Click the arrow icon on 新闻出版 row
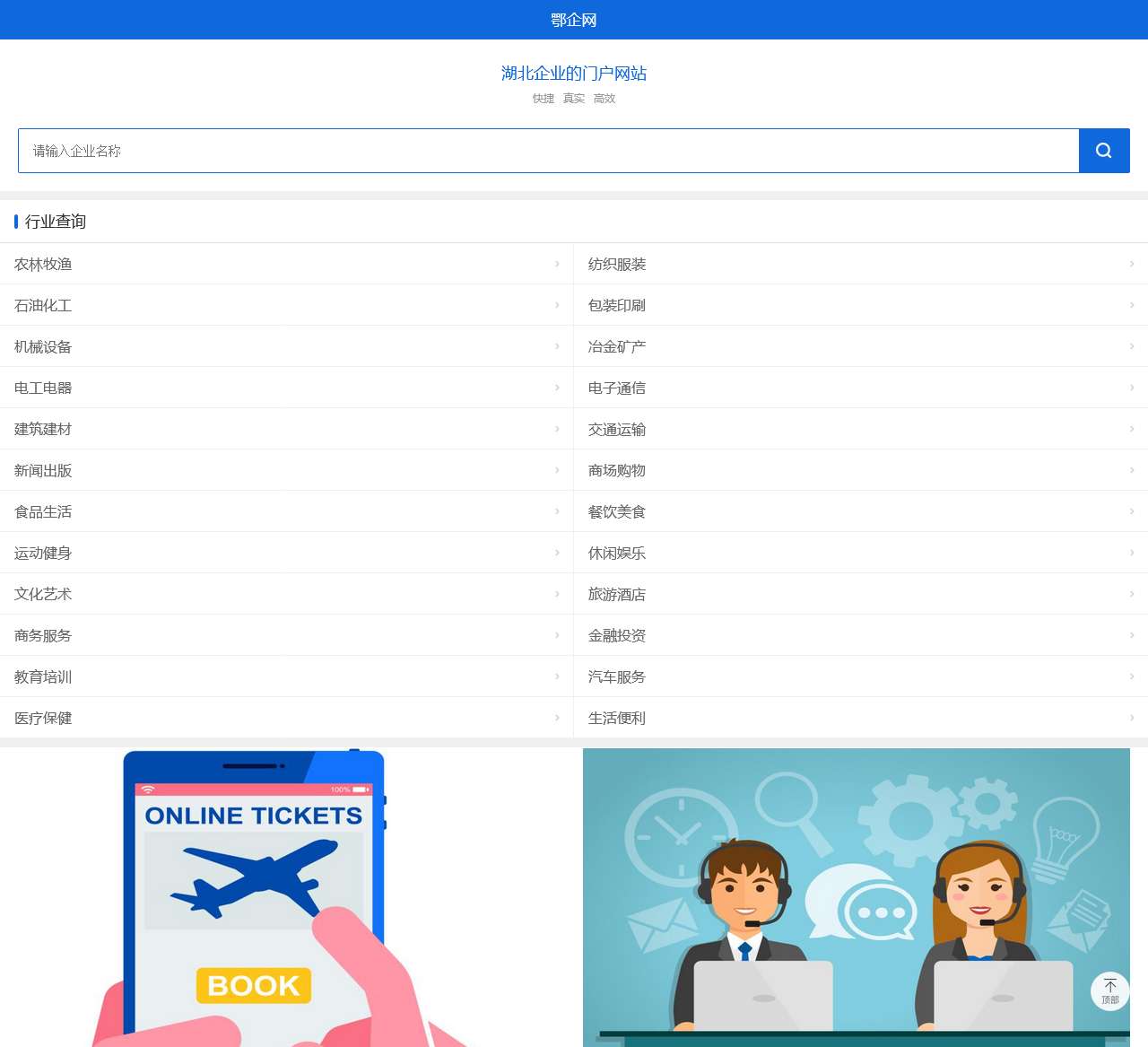Screen dimensions: 1148x1047 [557, 470]
